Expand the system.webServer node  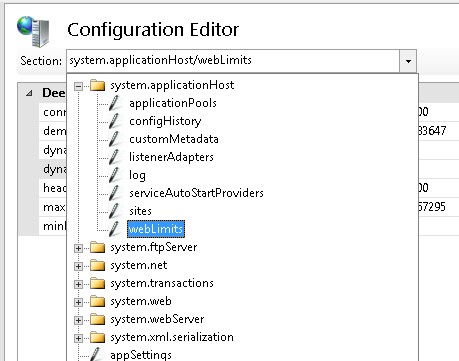tap(78, 320)
